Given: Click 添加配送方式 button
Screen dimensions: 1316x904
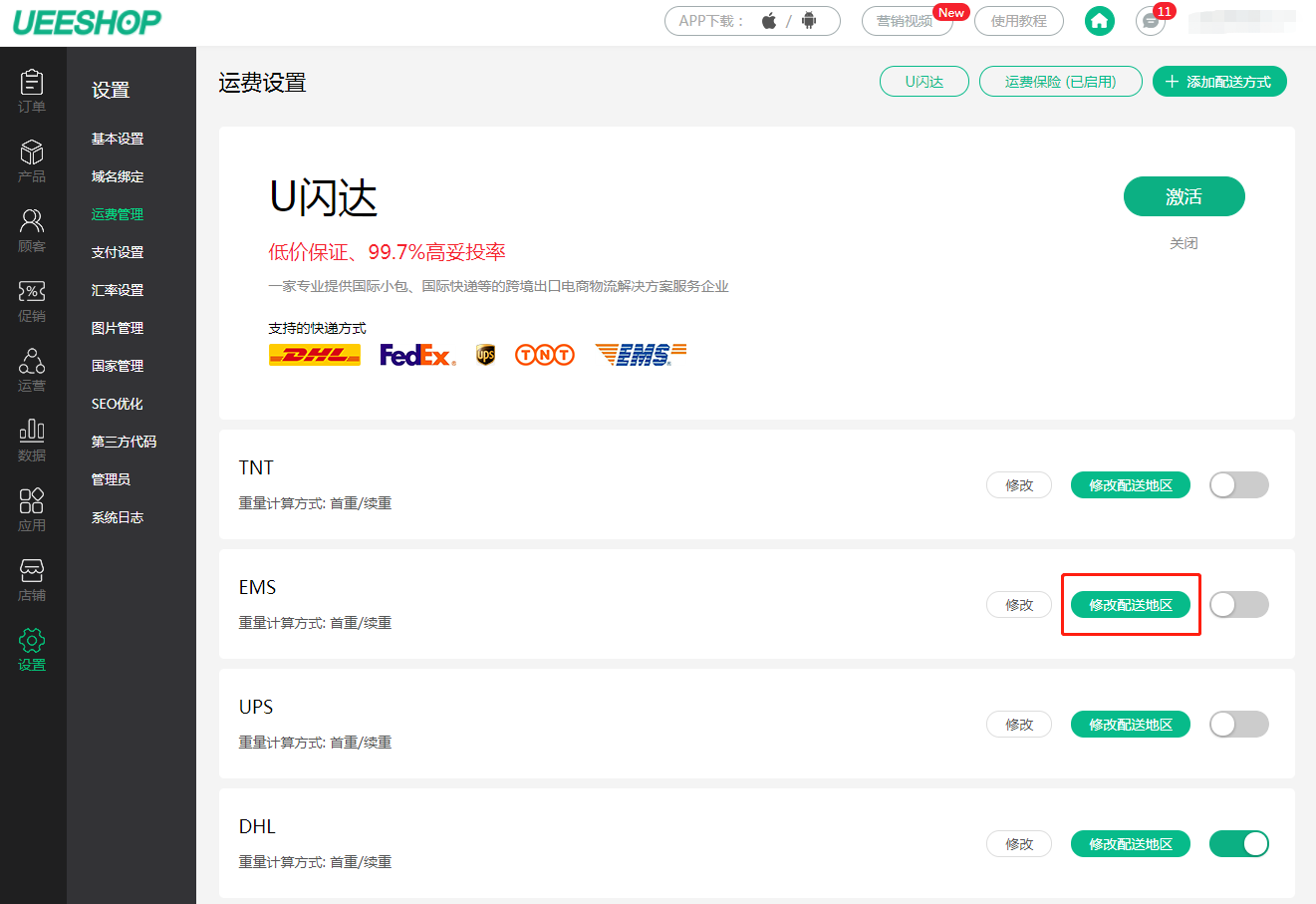Looking at the screenshot, I should [x=1219, y=82].
